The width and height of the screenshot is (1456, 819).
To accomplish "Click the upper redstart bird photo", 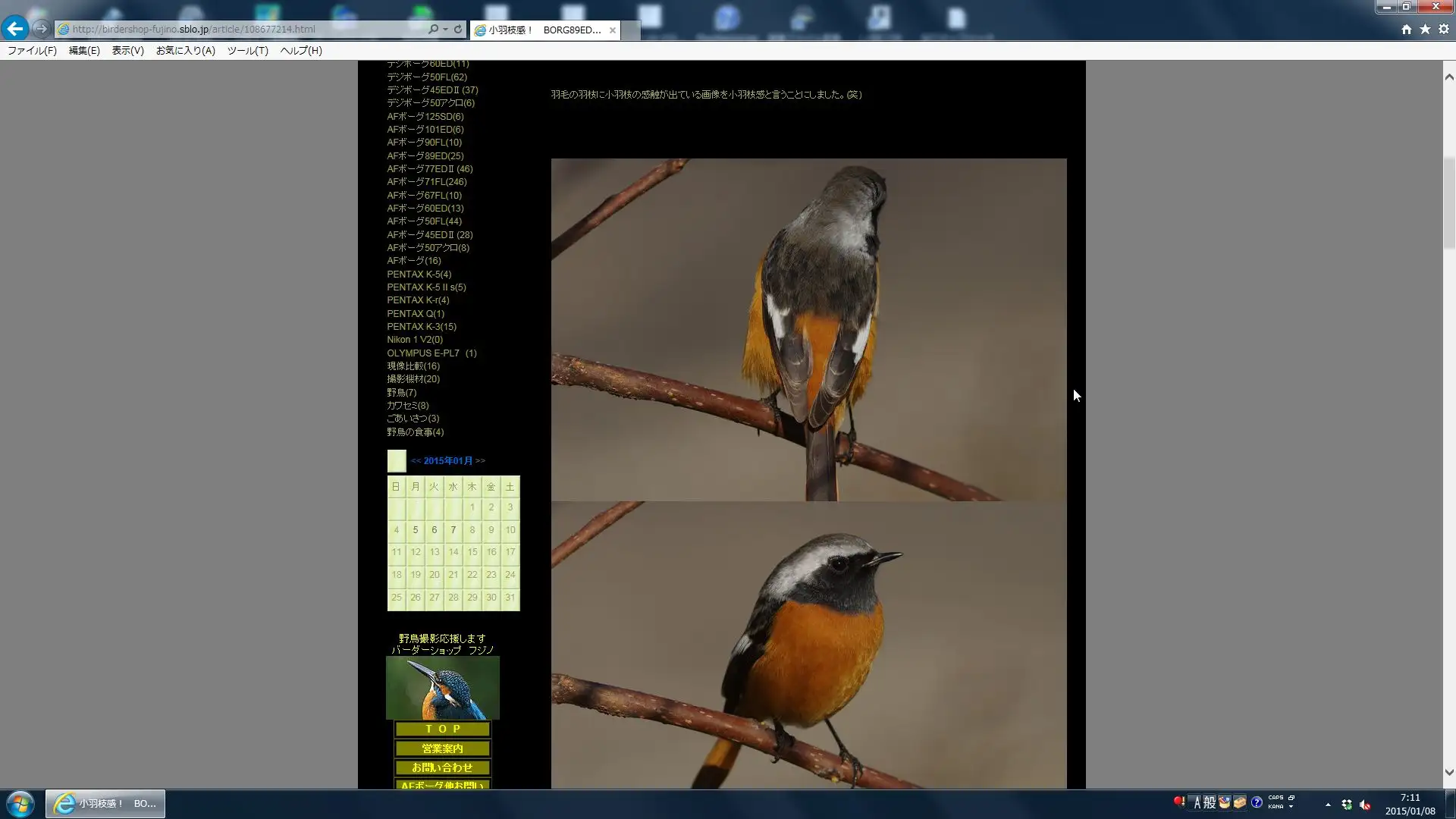I will (x=808, y=330).
